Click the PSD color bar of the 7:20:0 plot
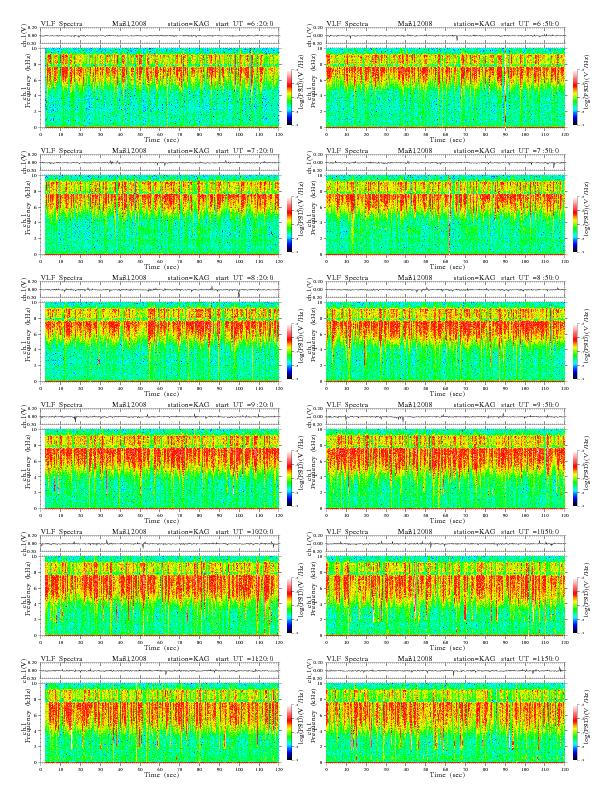The image size is (612, 792). click(x=289, y=224)
